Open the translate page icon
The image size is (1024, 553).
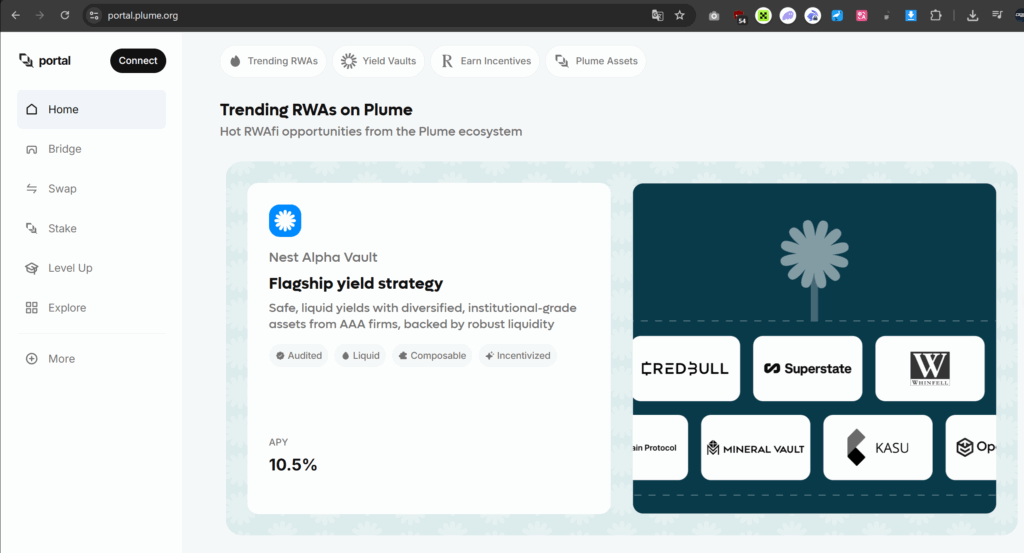[657, 15]
